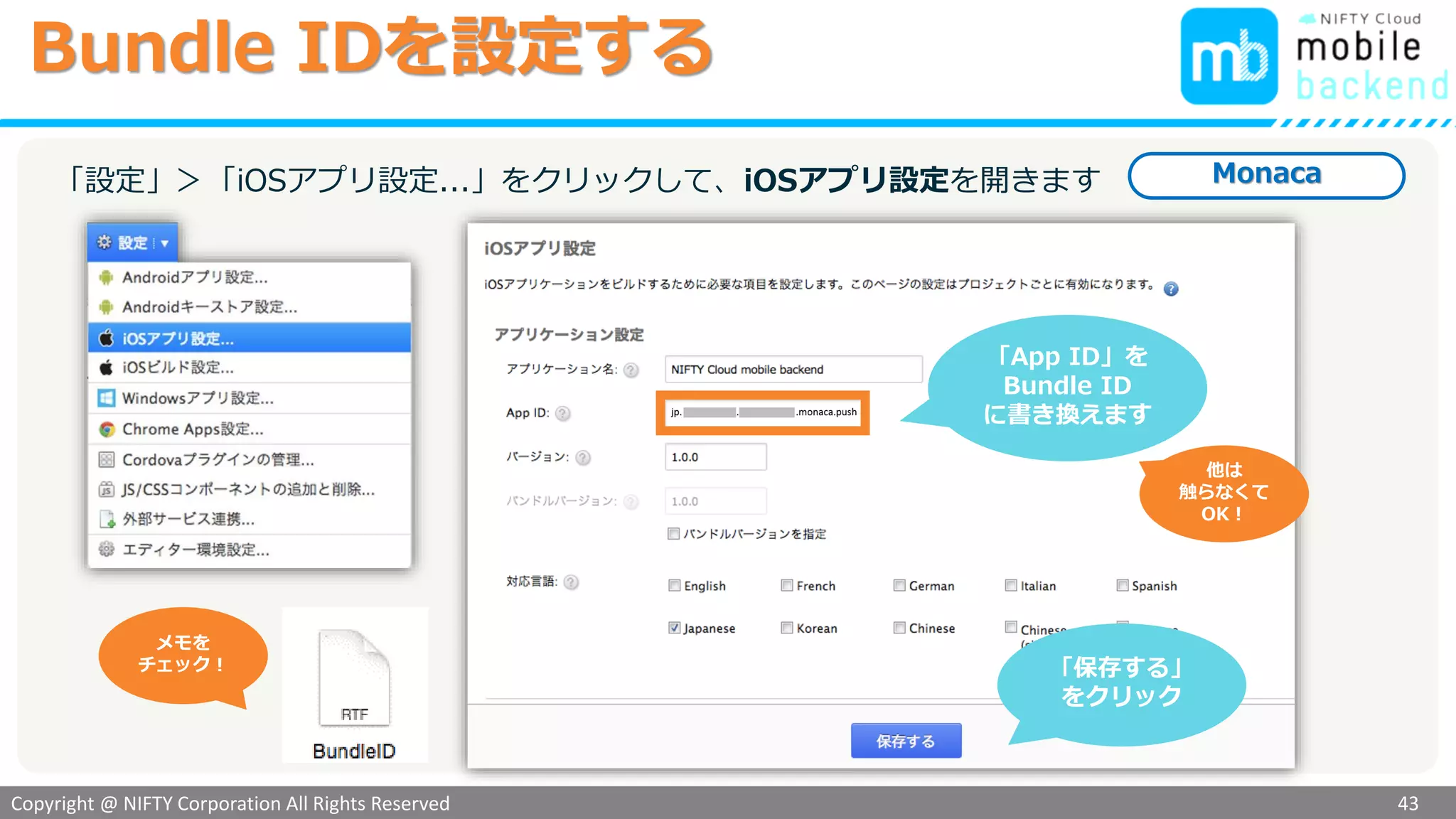Viewport: 1456px width, 819px height.
Task: Click the Chrome icon beside Chrome Apps設定
Action: [107, 429]
